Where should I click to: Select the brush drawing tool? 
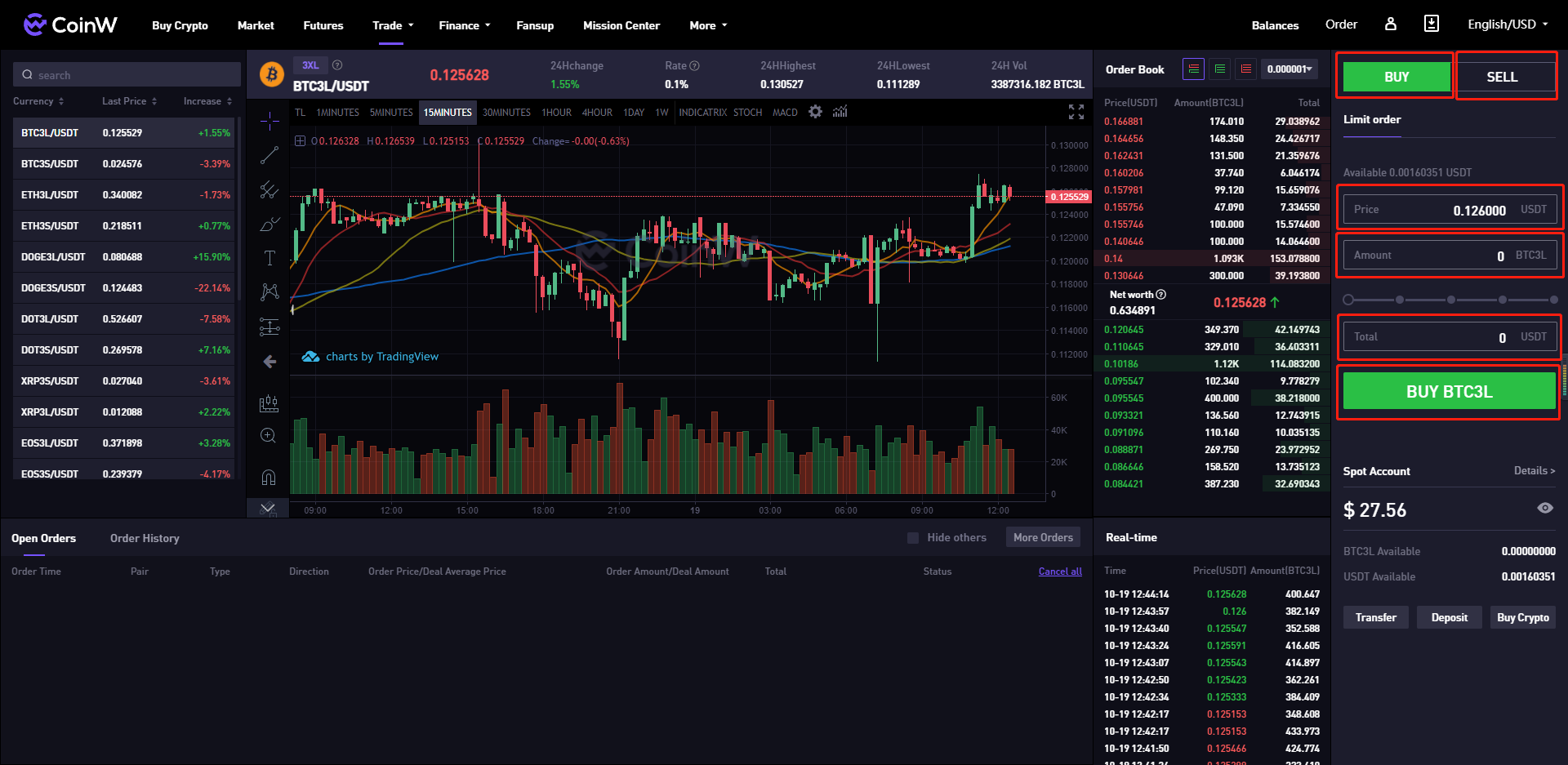[x=269, y=224]
